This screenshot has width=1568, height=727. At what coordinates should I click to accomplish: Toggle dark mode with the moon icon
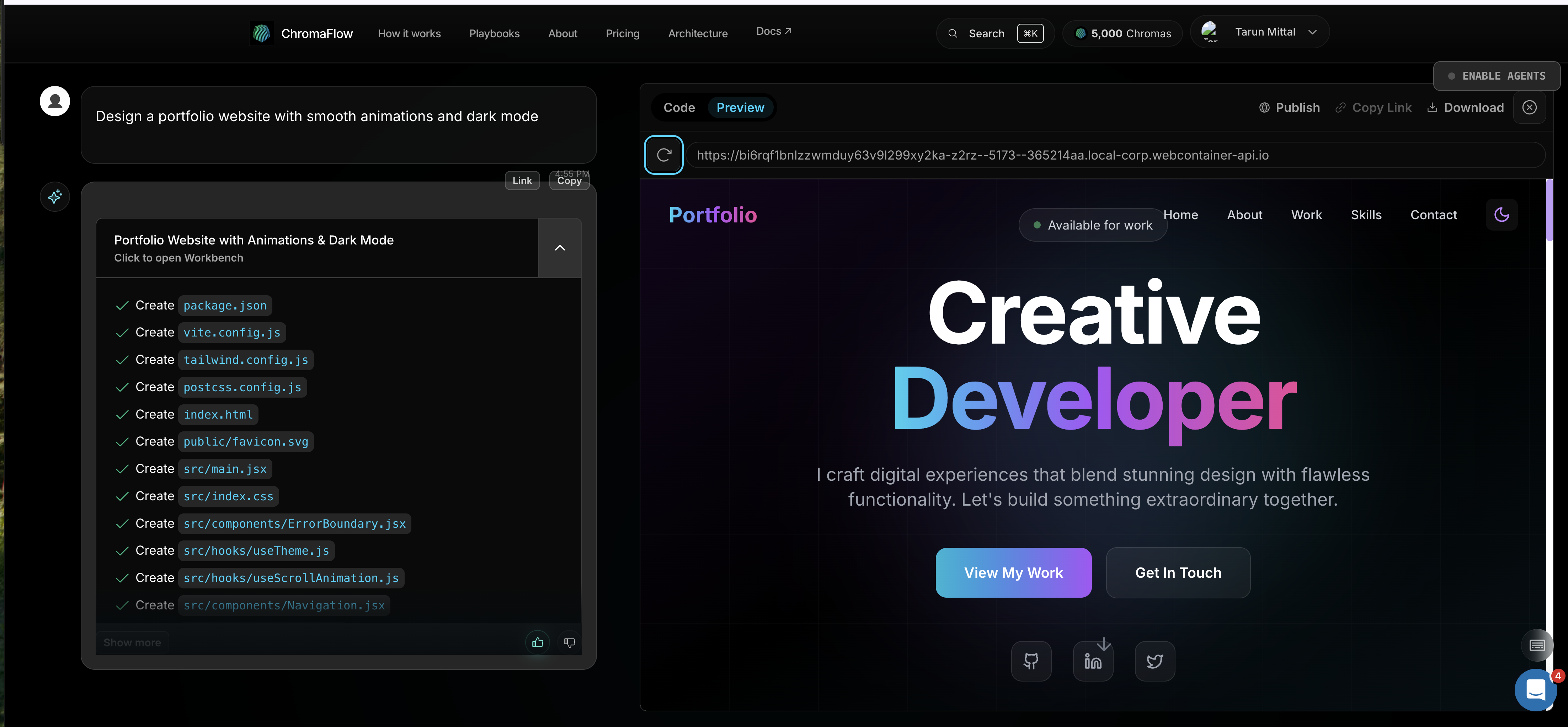(x=1502, y=214)
